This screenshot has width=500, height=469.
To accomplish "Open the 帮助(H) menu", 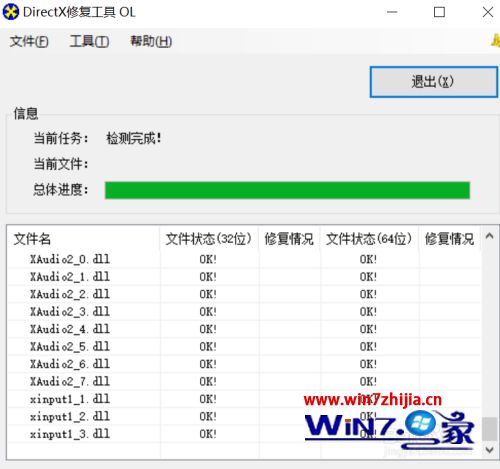I will (151, 41).
